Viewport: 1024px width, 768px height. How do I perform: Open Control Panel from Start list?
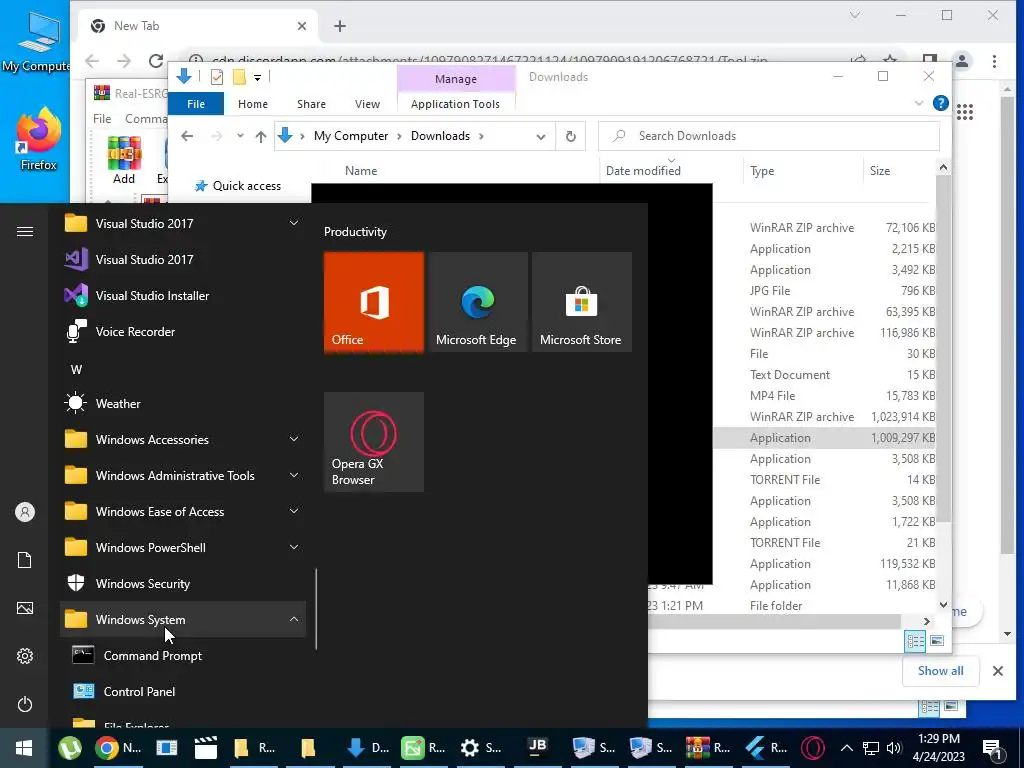pos(183,691)
